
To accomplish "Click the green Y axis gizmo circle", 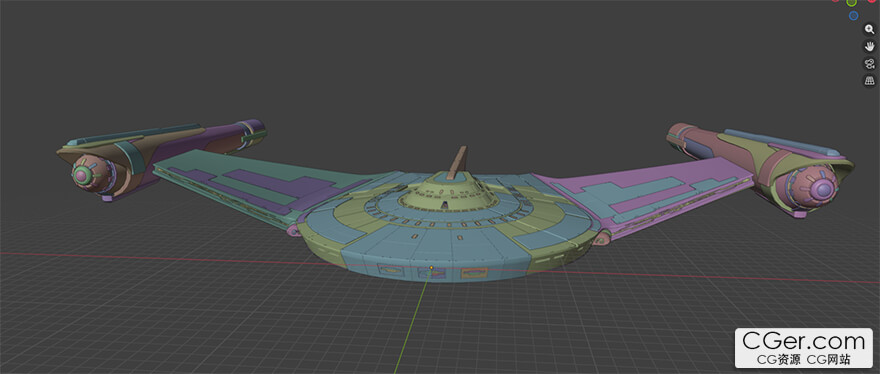I will (x=851, y=2).
